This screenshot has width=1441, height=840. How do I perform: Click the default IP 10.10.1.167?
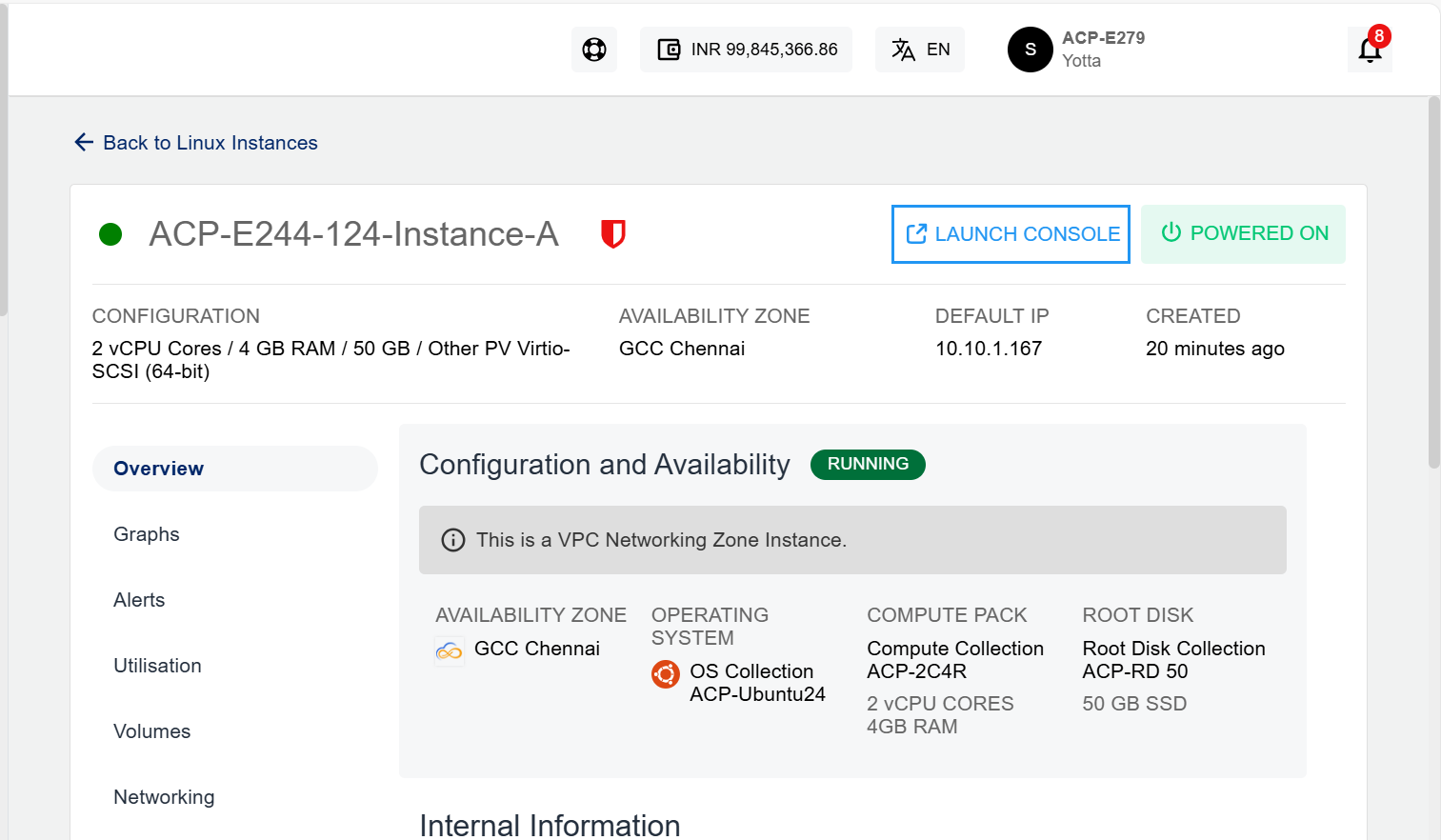989,349
